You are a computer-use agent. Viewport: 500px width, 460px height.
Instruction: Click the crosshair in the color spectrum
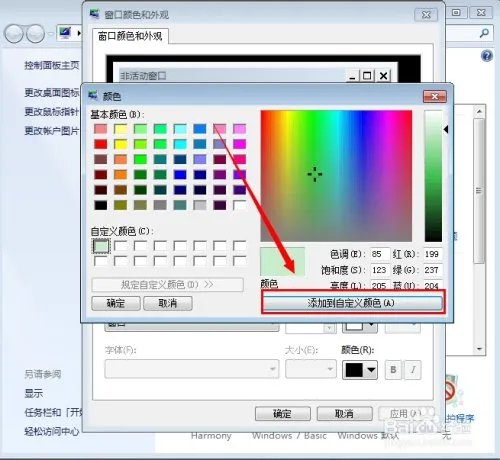[314, 174]
